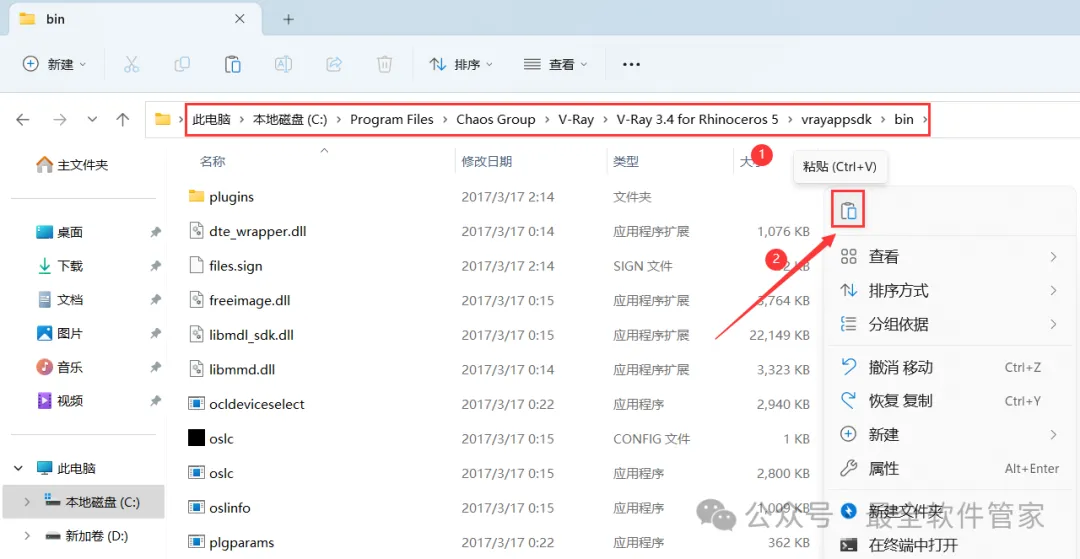This screenshot has height=559, width=1080.
Task: Choose 恢复 复制 in context menu
Action: pos(949,401)
